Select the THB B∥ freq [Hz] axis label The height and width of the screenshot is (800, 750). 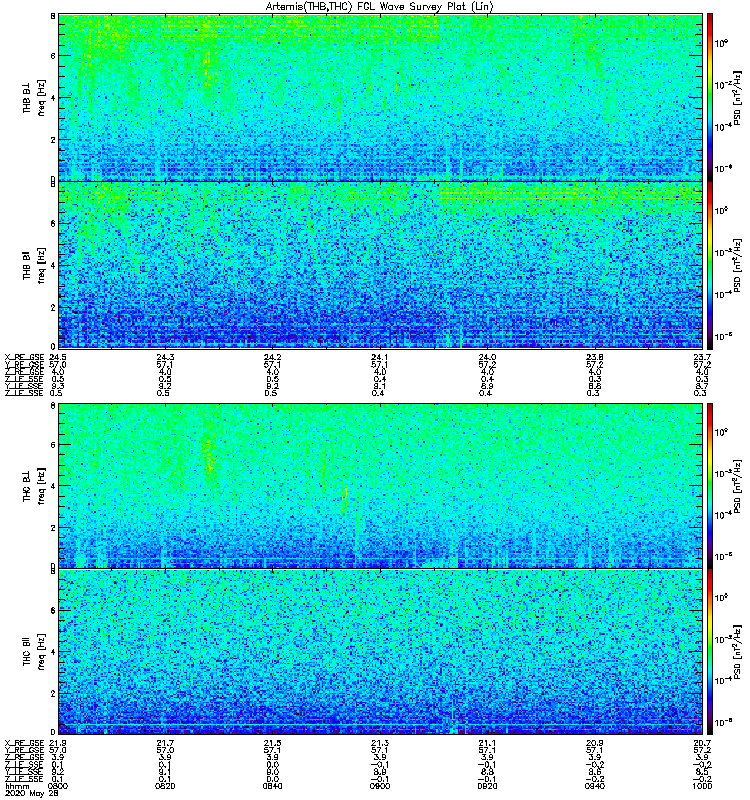(x=34, y=265)
